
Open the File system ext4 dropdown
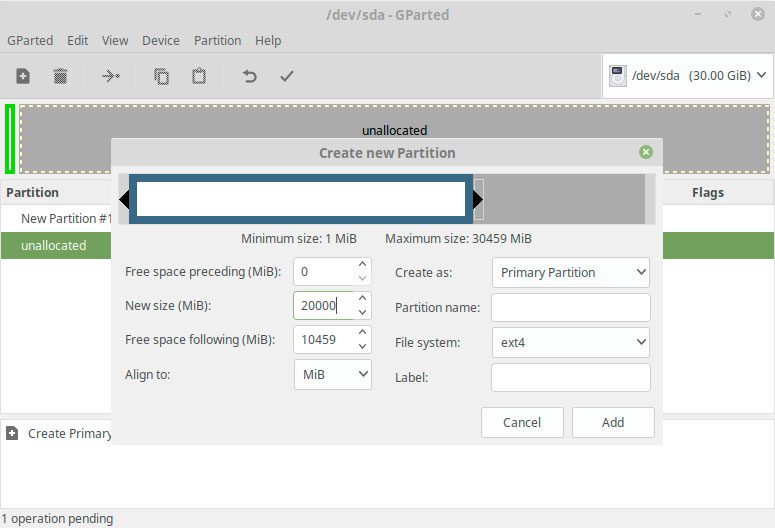[571, 342]
